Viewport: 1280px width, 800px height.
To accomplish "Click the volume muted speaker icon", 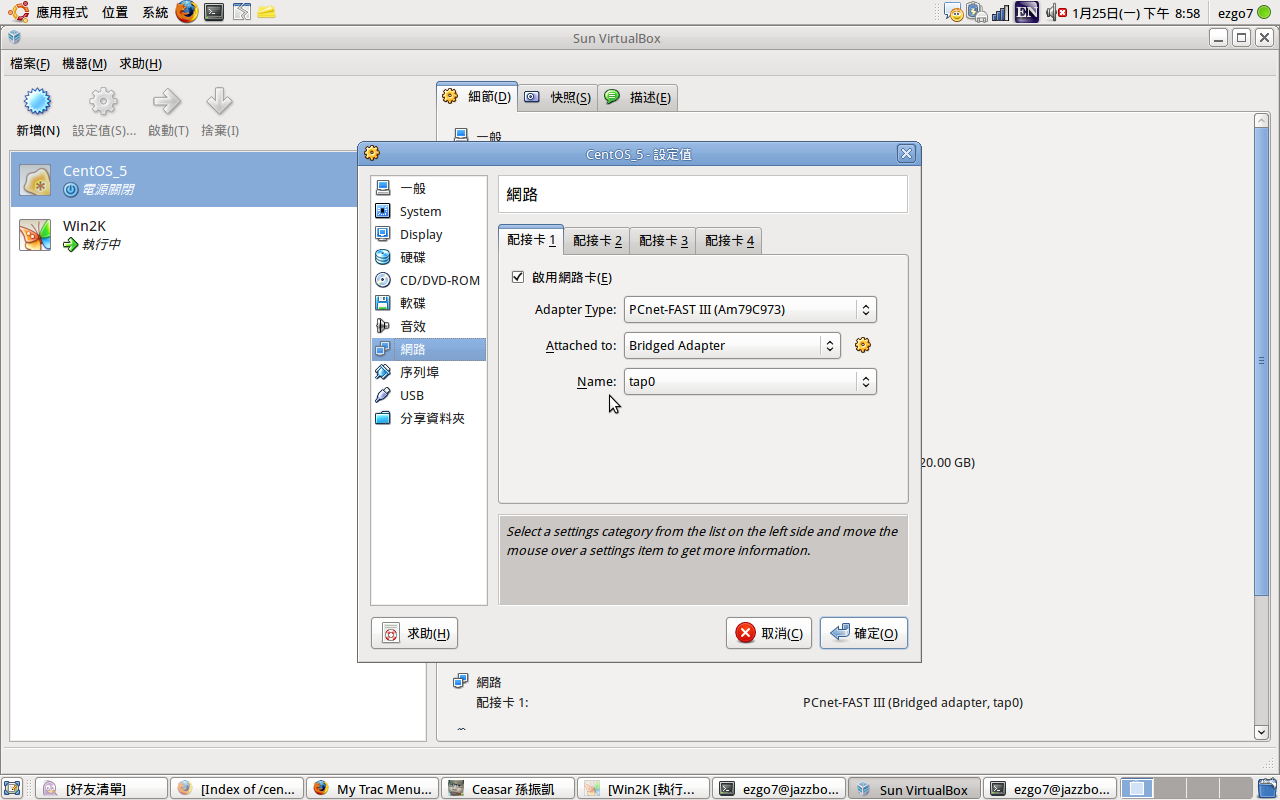I will [x=1056, y=12].
